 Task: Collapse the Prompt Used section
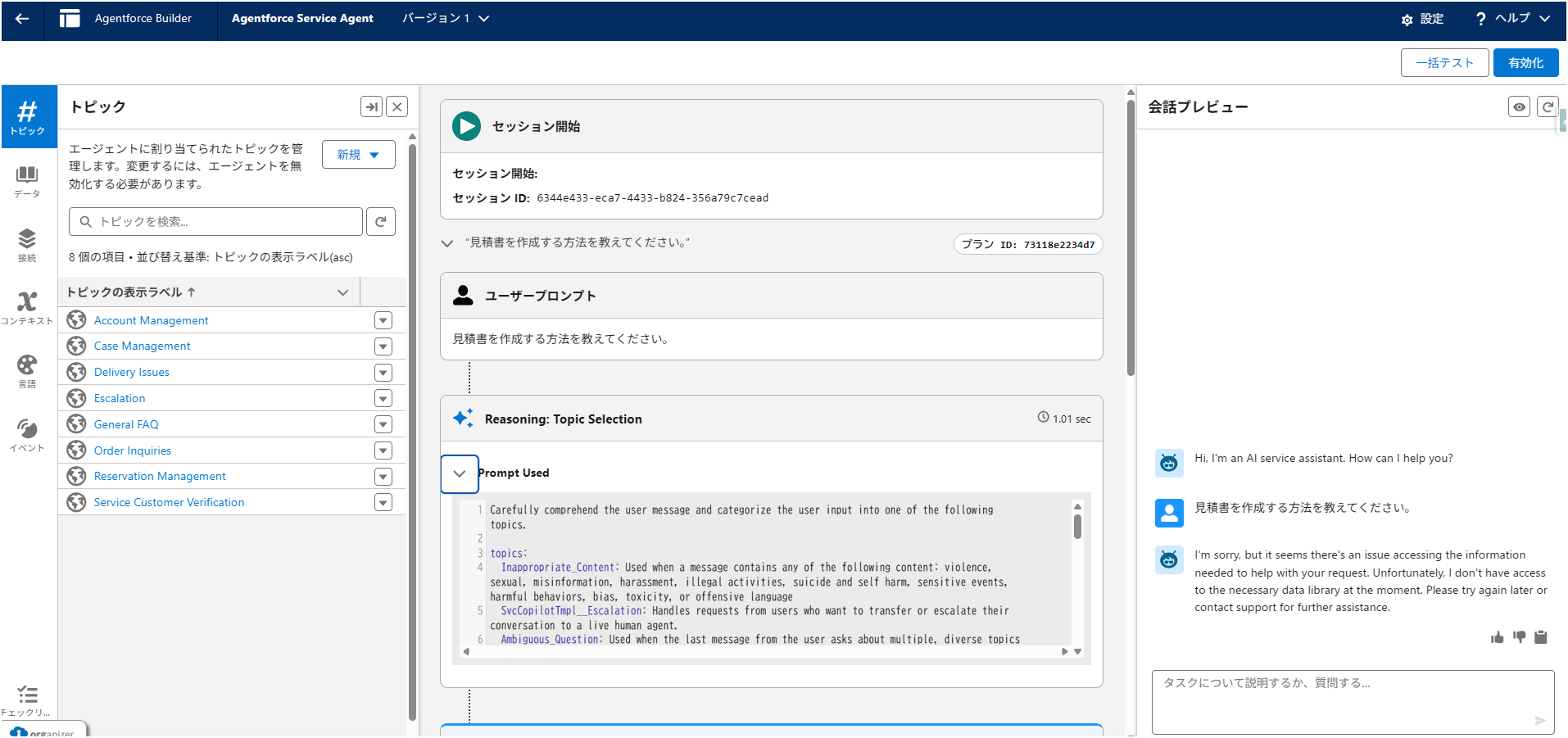[460, 473]
